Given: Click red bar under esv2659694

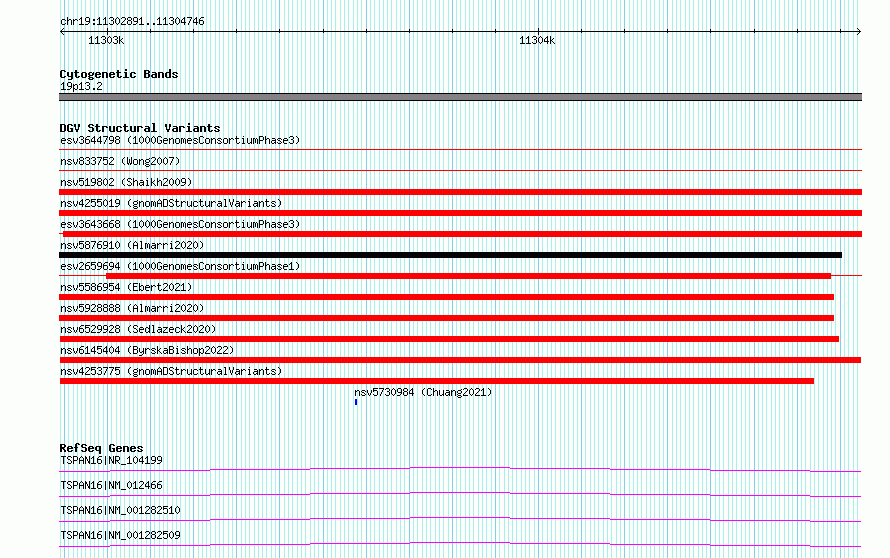Looking at the screenshot, I should (x=468, y=276).
